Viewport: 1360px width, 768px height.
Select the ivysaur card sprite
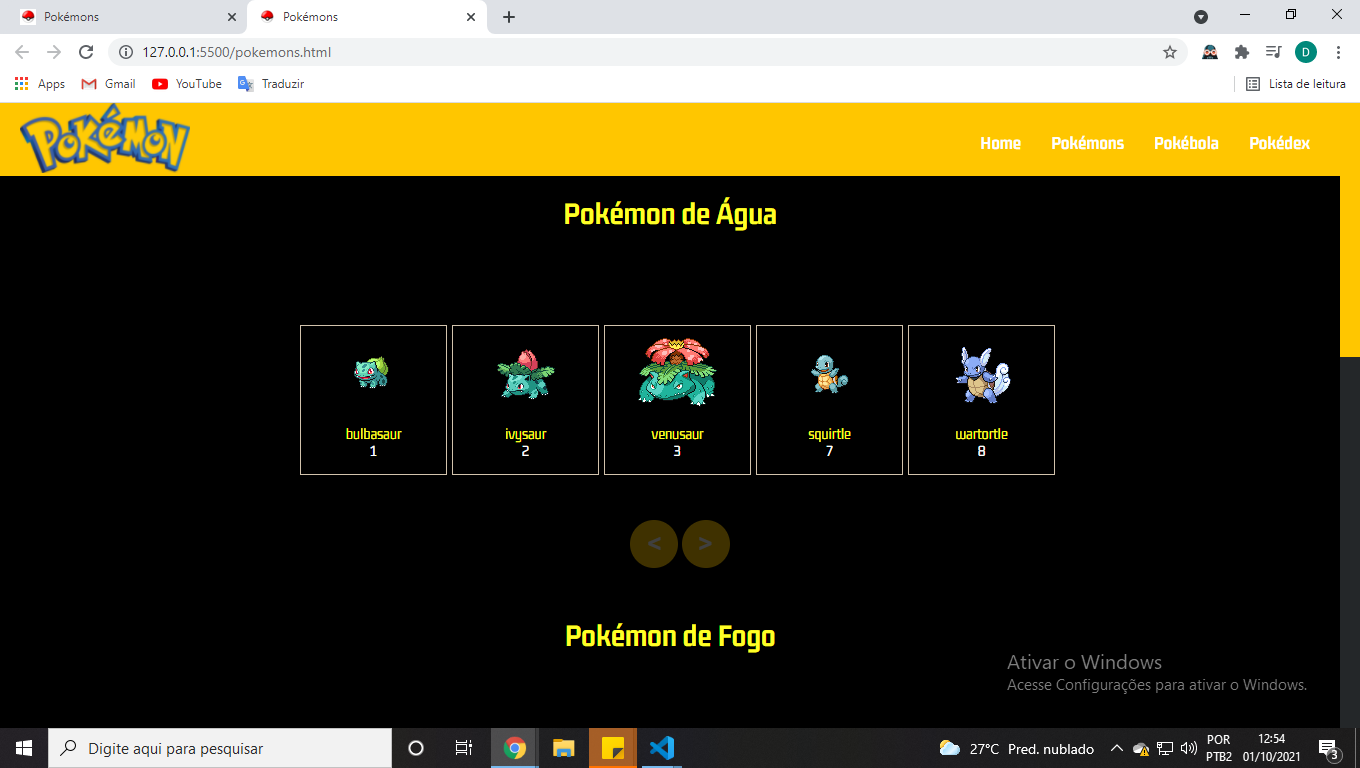[525, 374]
